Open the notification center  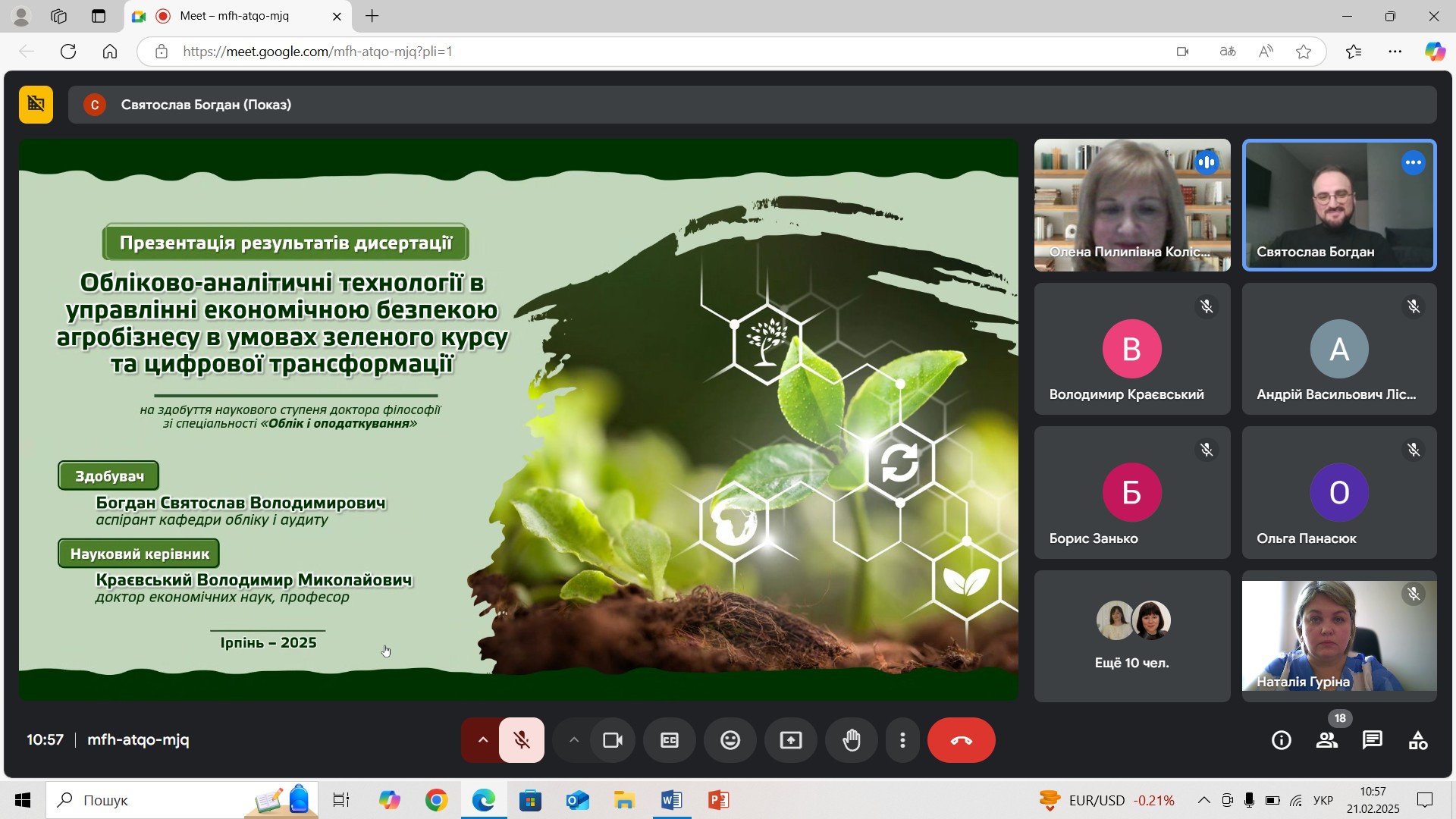(x=1426, y=800)
